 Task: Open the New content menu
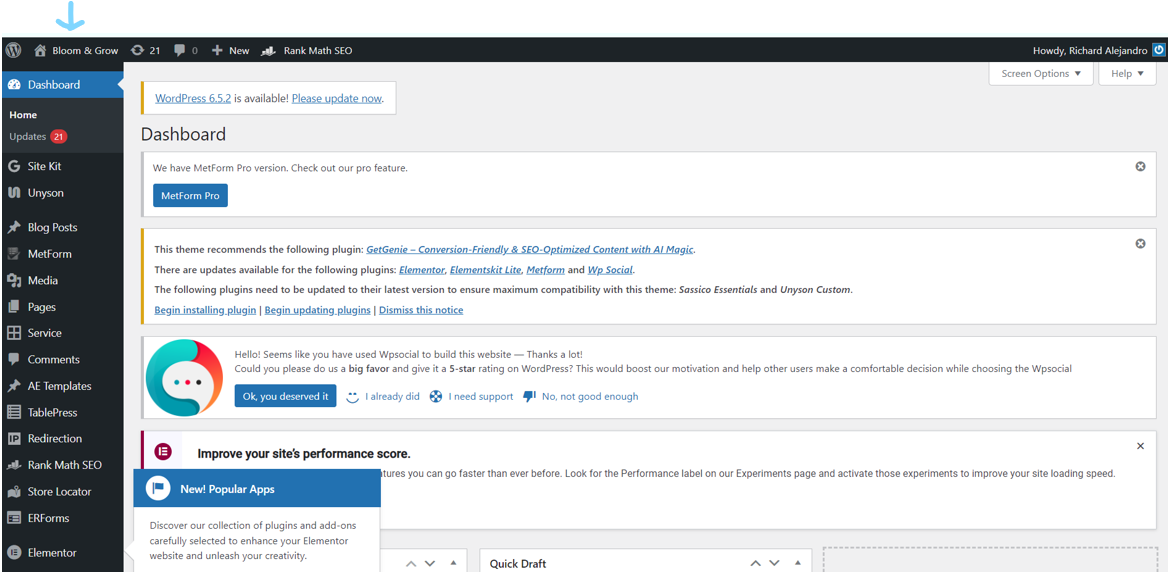230,50
